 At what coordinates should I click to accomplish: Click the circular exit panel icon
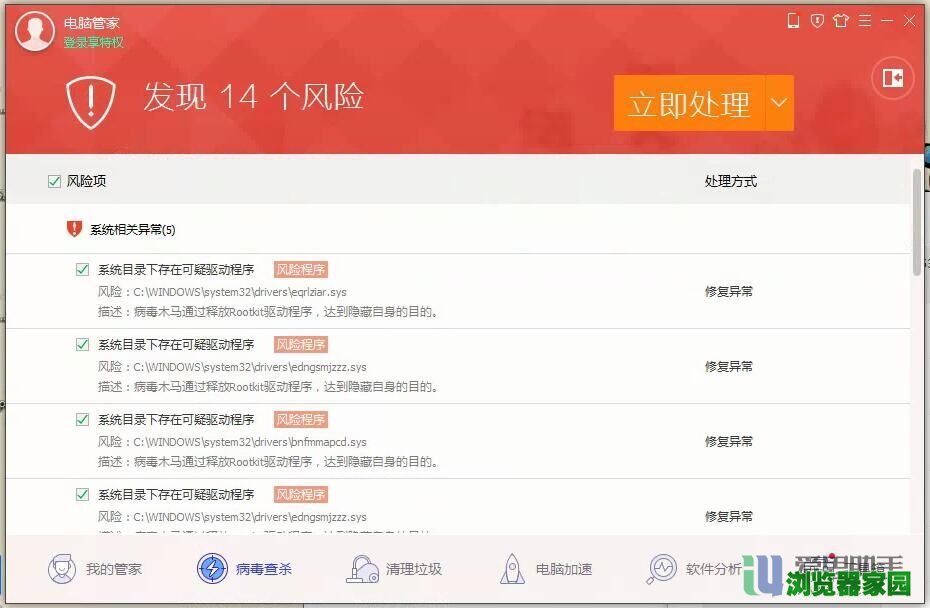click(x=893, y=78)
